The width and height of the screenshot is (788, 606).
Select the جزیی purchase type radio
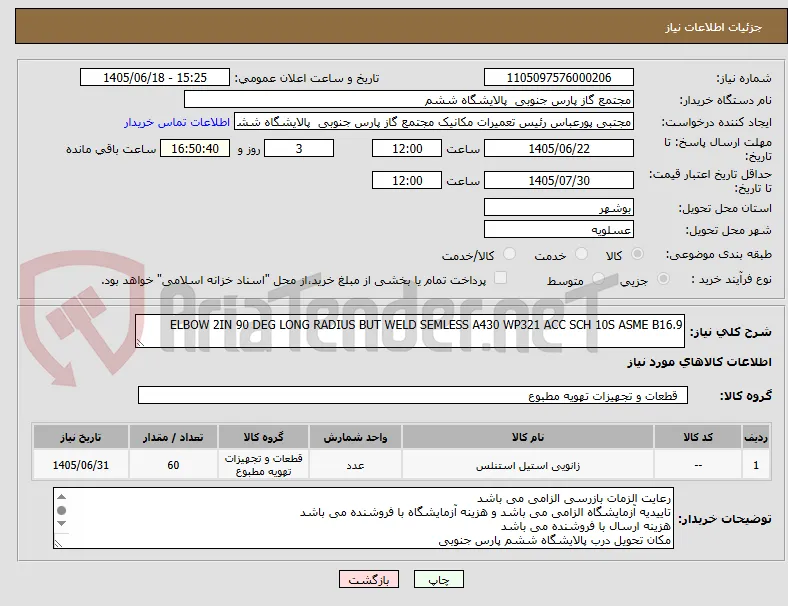point(663,278)
